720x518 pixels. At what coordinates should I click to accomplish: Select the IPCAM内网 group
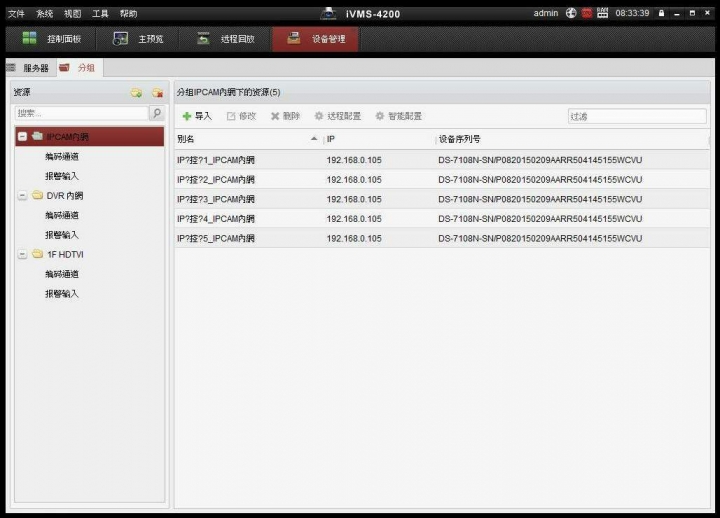pyautogui.click(x=90, y=137)
